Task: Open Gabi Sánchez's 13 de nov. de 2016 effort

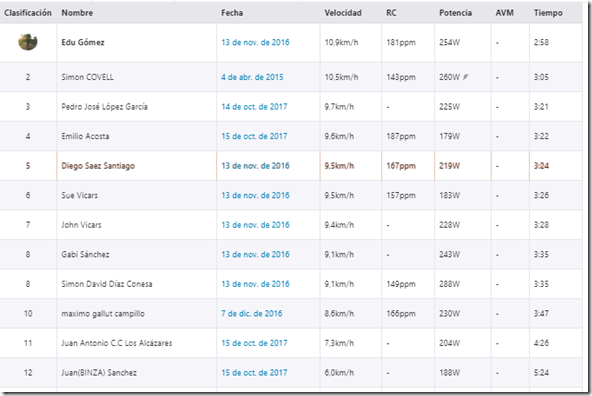Action: (255, 254)
